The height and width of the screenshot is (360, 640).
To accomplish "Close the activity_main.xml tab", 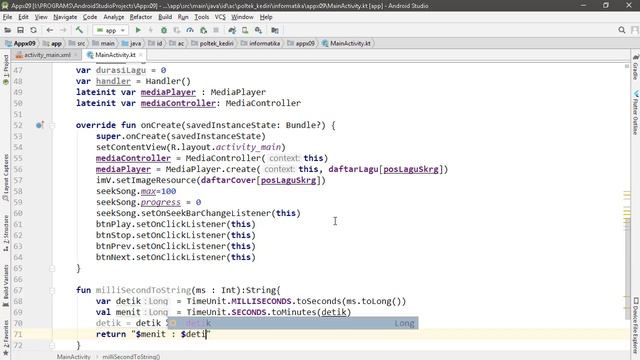I will coord(76,55).
